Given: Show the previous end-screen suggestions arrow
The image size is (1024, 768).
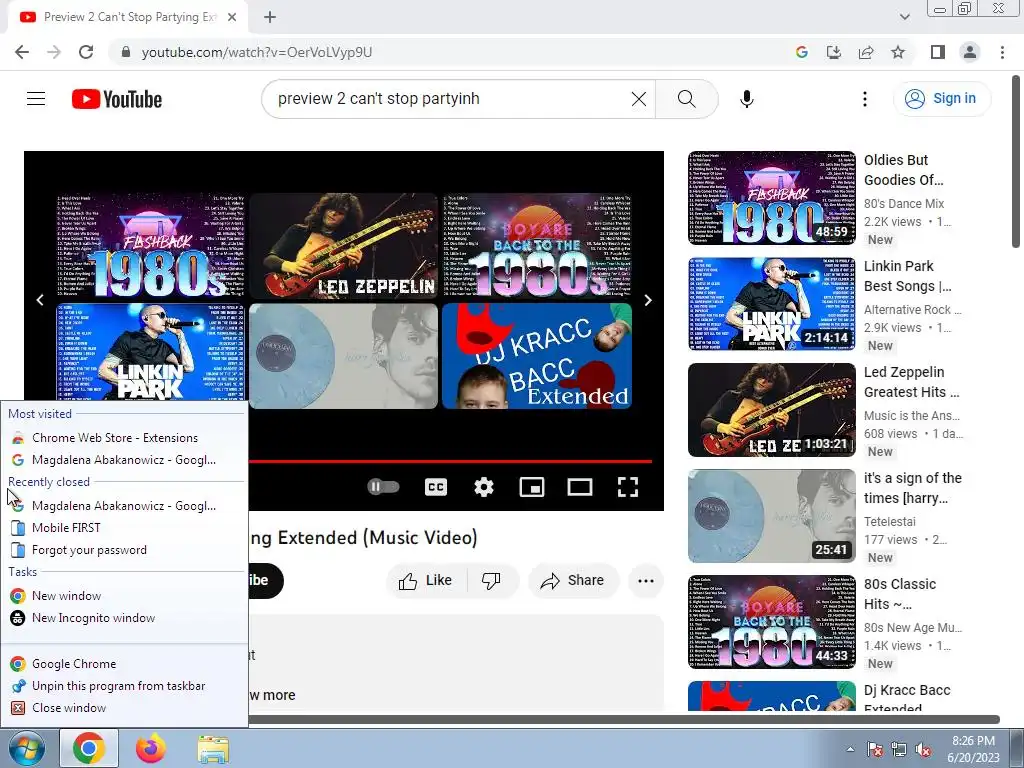Looking at the screenshot, I should click(40, 300).
